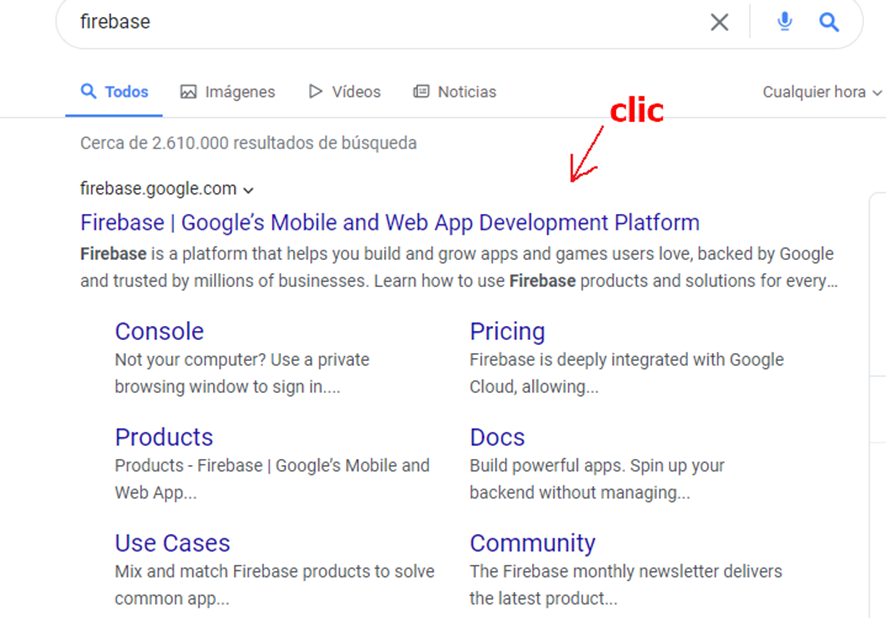The height and width of the screenshot is (618, 886).
Task: Click 'Firebase is deeply integrated with Google' description
Action: click(627, 373)
